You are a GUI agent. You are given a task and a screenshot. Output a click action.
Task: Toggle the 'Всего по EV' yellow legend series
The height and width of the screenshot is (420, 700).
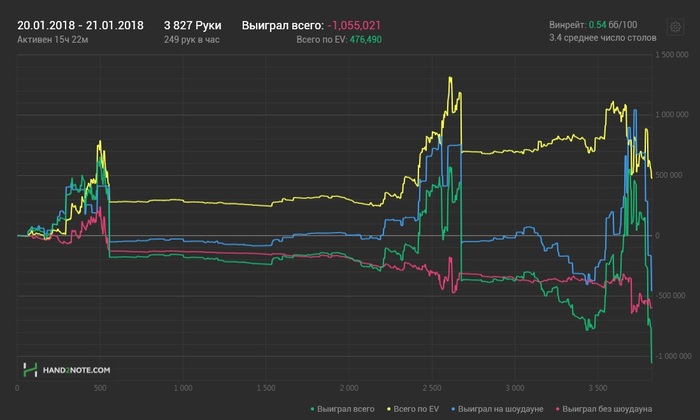[x=413, y=409]
